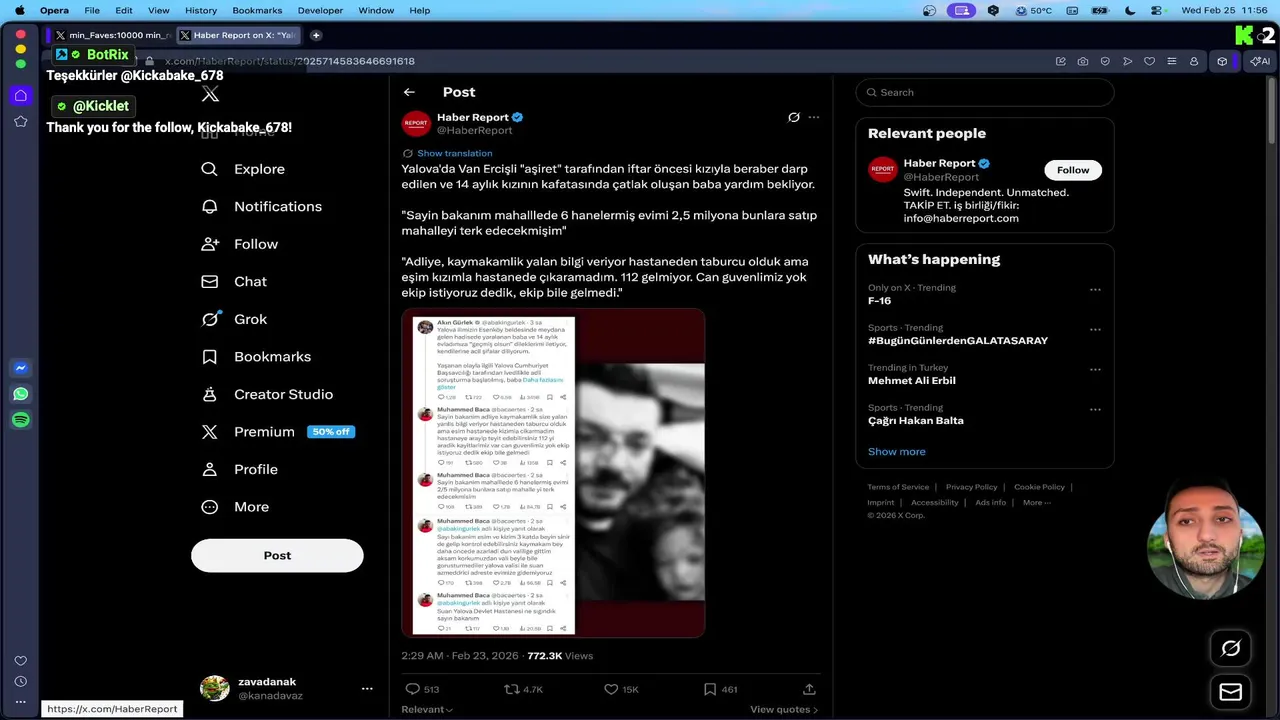The image size is (1280, 720).
Task: Click the Follow people icon
Action: [x=209, y=244]
